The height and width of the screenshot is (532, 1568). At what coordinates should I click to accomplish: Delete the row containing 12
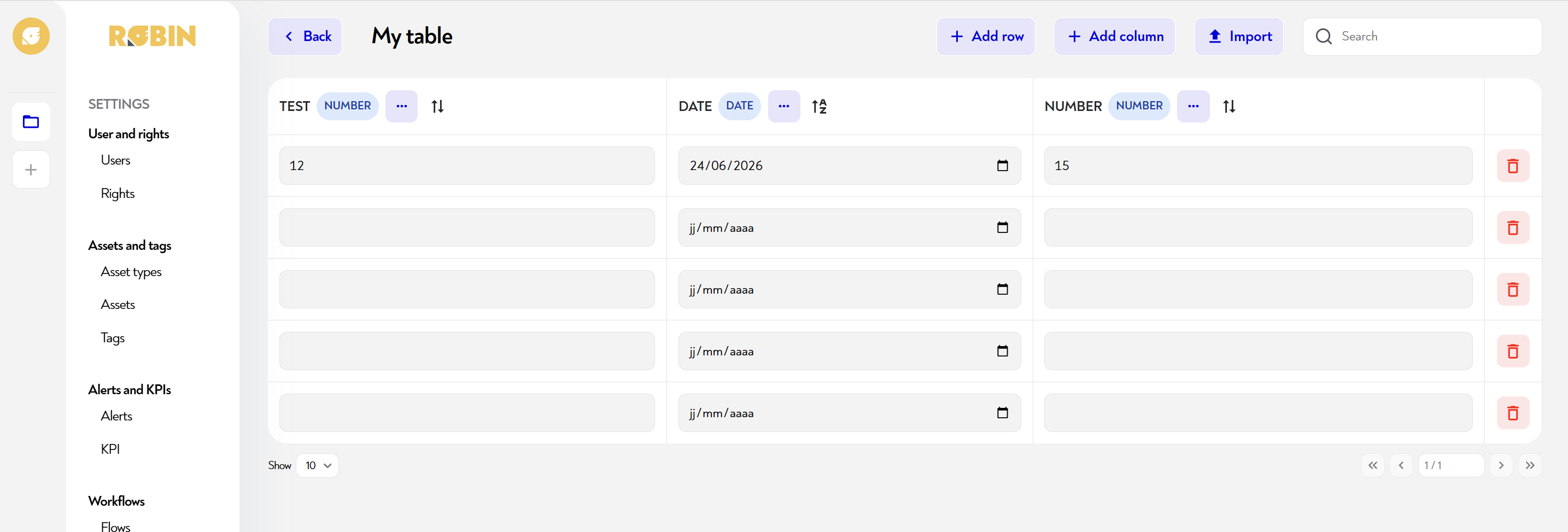[1513, 166]
